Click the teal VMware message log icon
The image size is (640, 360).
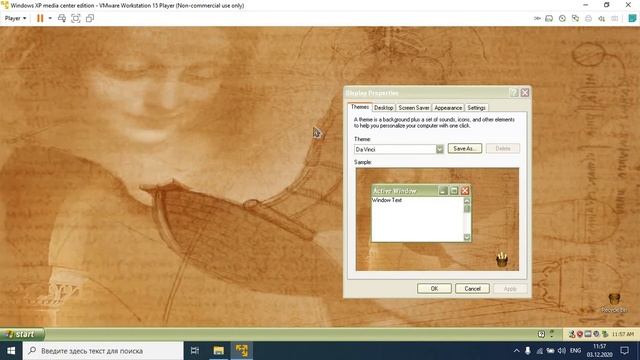[x=632, y=18]
